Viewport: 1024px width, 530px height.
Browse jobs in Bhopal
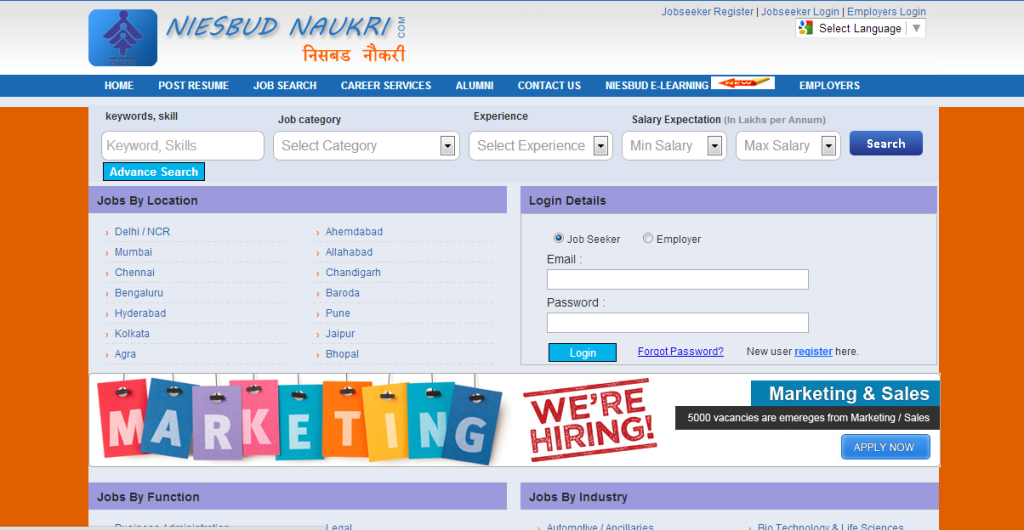342,354
